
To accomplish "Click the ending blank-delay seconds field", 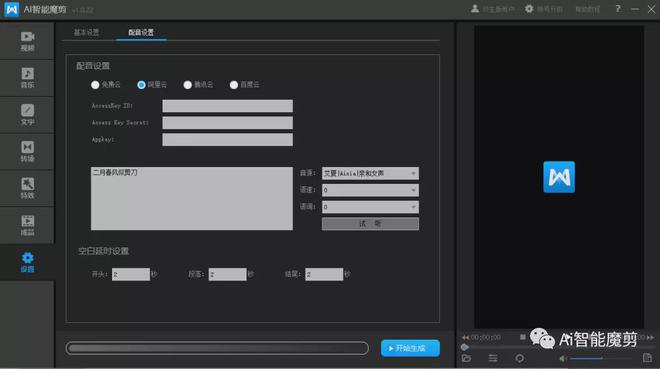I will 324,274.
